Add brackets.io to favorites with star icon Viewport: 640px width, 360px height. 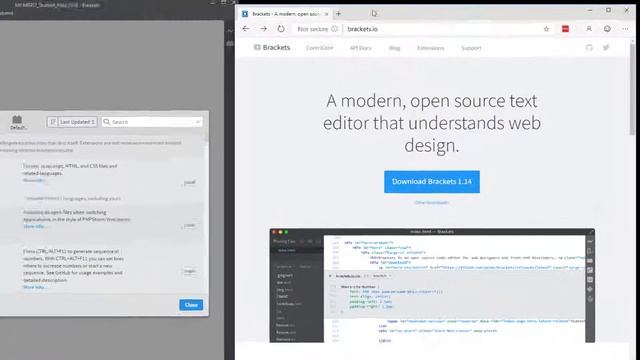point(546,29)
